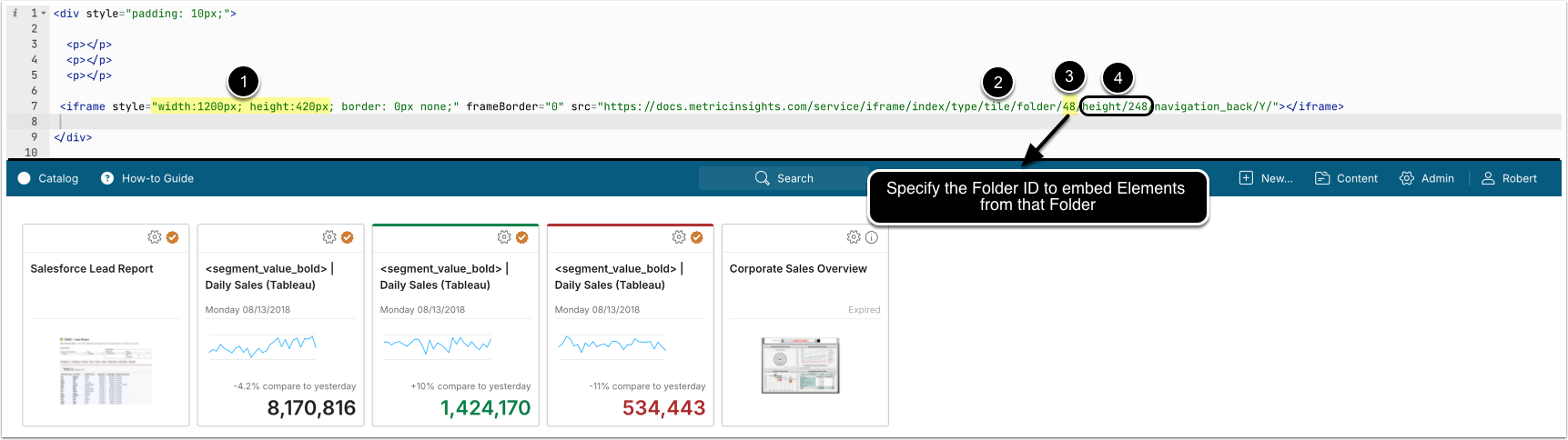Open the Salesforce Lead Report thumbnail preview
Screen dimensions: 1568x440
point(106,370)
